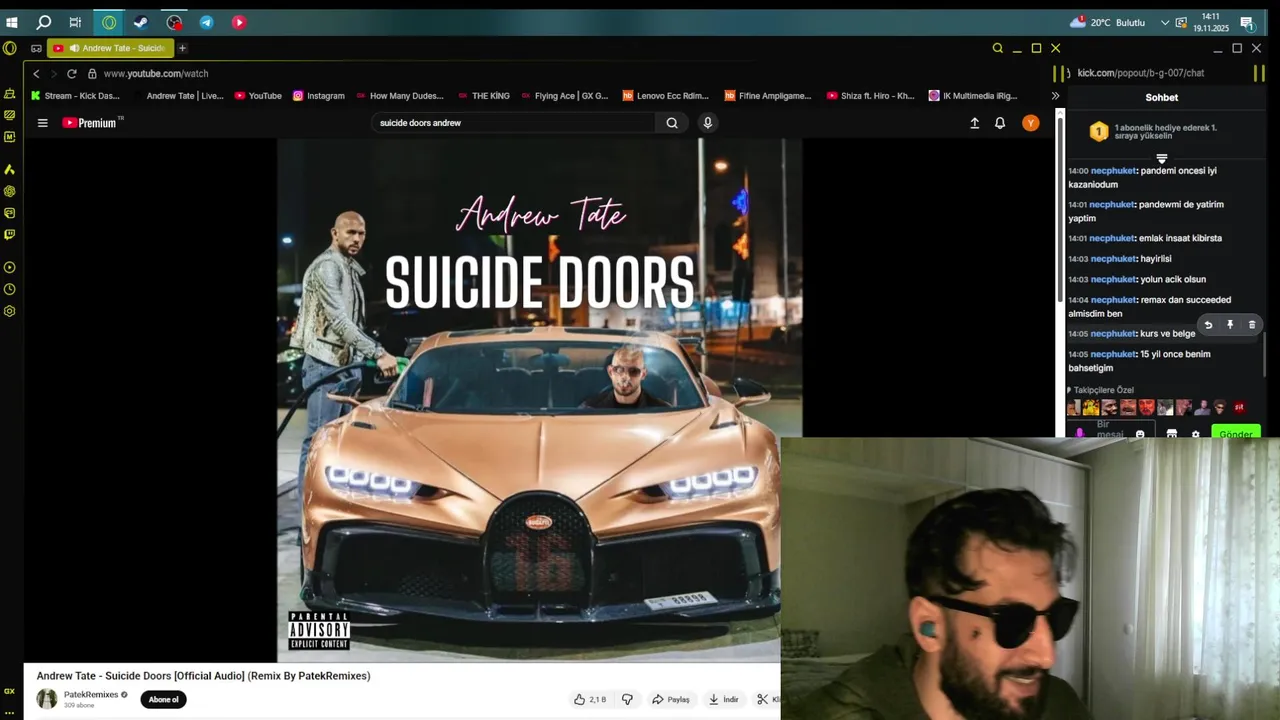Collapse the pinned gift leaderboard handle in chat
This screenshot has width=1280, height=720.
1162,159
